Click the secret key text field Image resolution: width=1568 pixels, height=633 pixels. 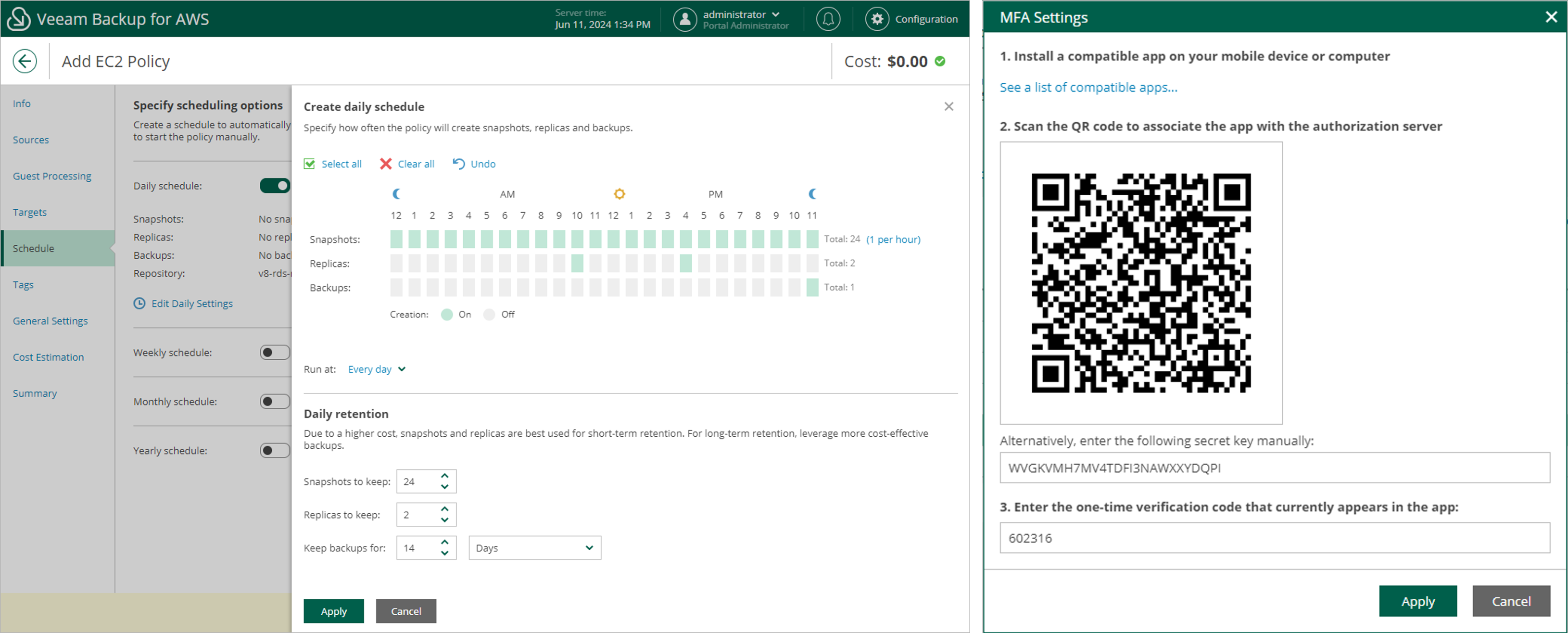coord(1275,468)
